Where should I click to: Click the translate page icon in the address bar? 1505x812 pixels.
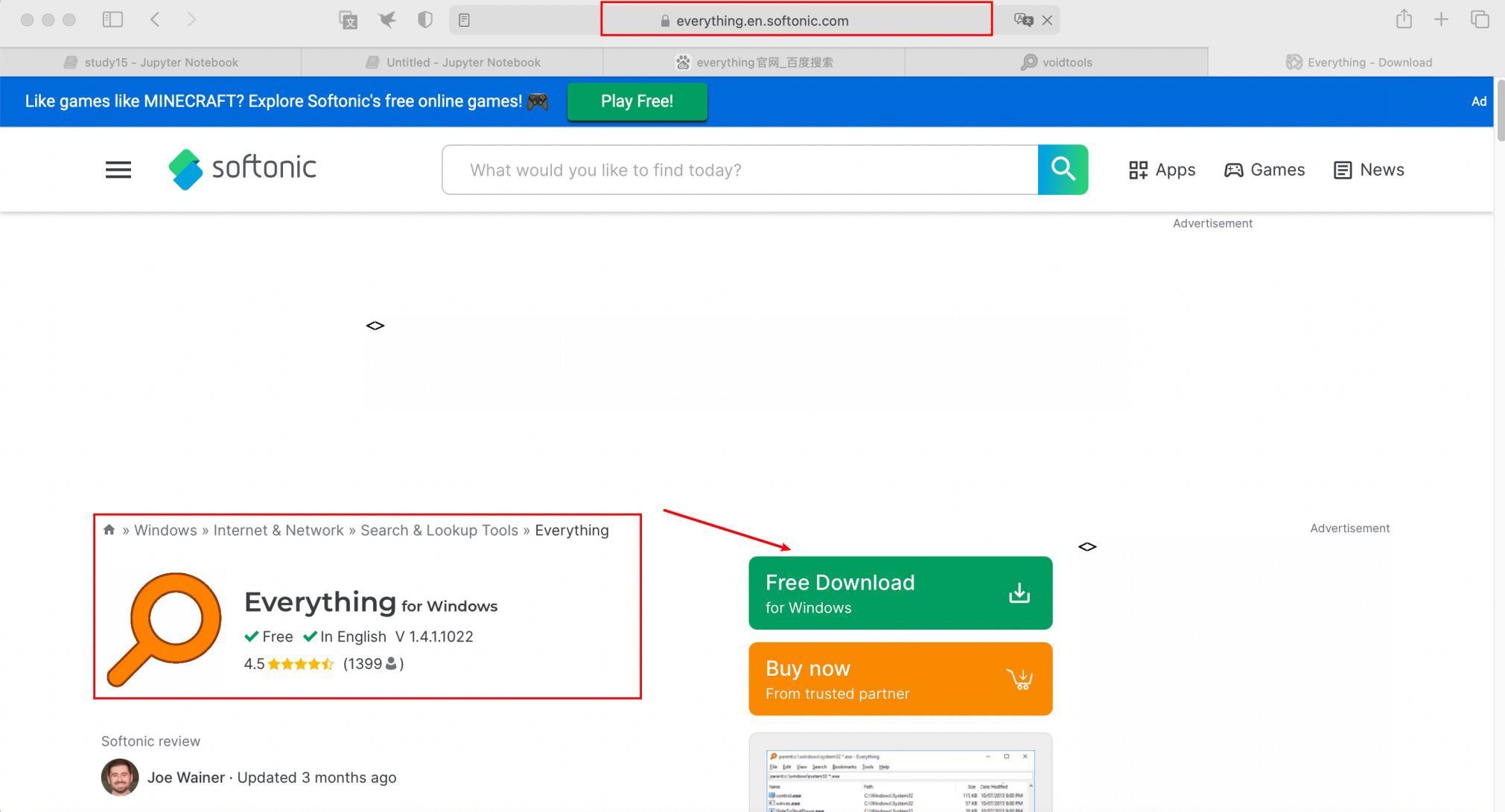coord(1023,20)
